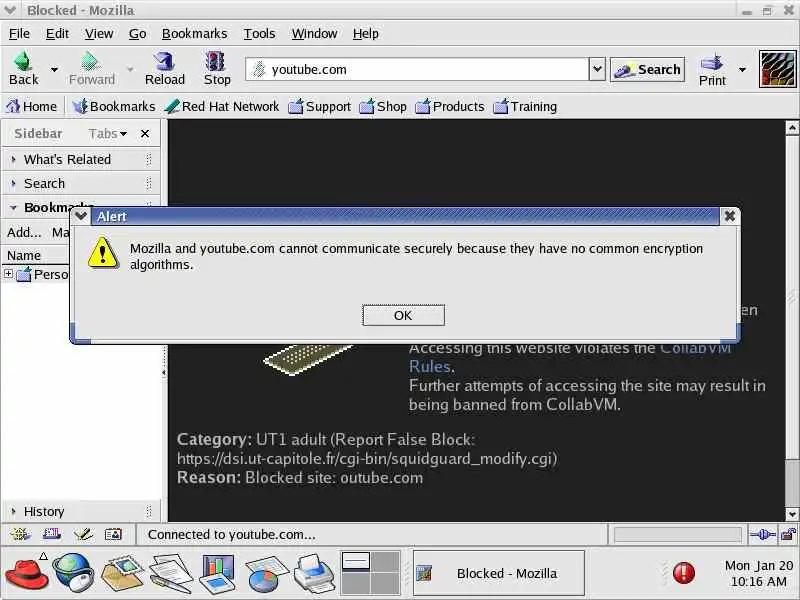Open the File menu

(x=19, y=34)
